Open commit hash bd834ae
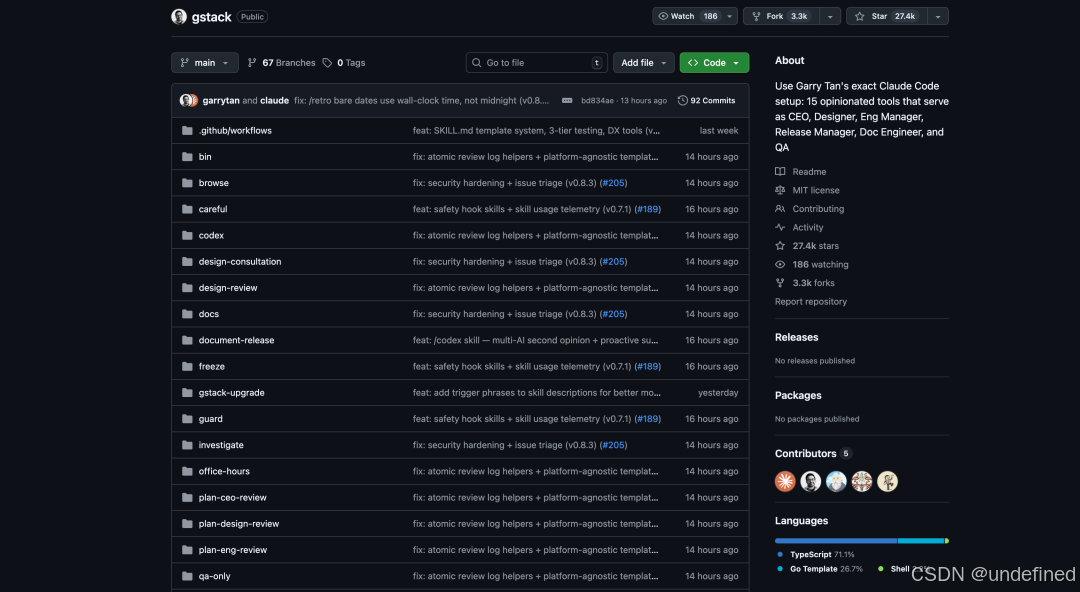Viewport: 1080px width, 592px height. [x=597, y=101]
